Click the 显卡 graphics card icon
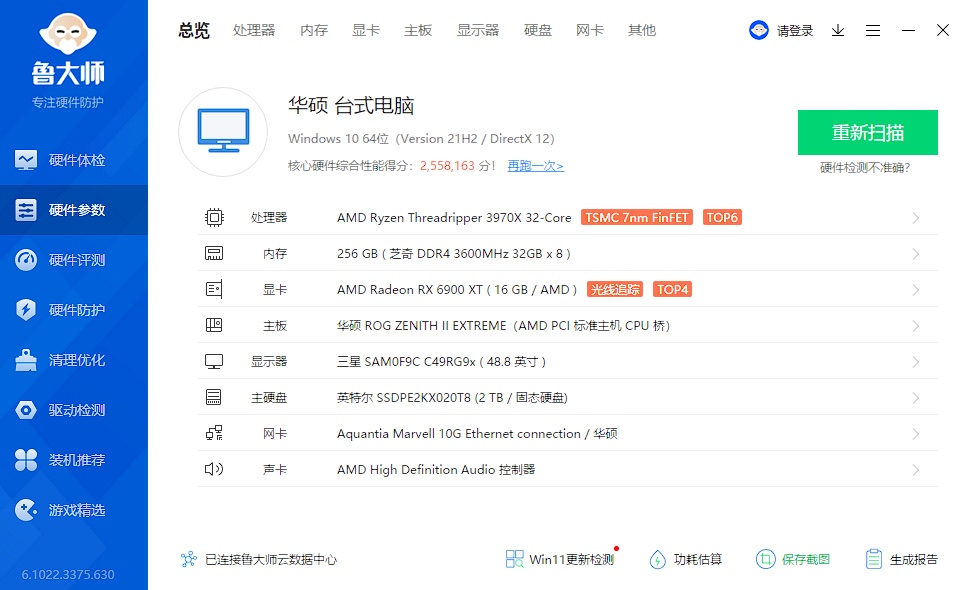 click(x=214, y=289)
